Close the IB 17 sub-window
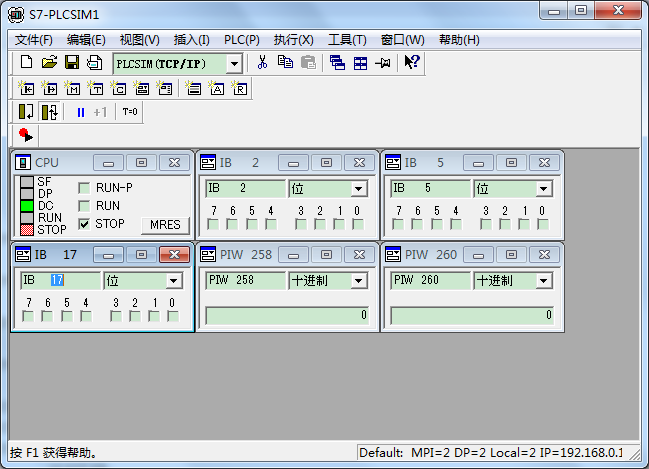 [x=174, y=255]
